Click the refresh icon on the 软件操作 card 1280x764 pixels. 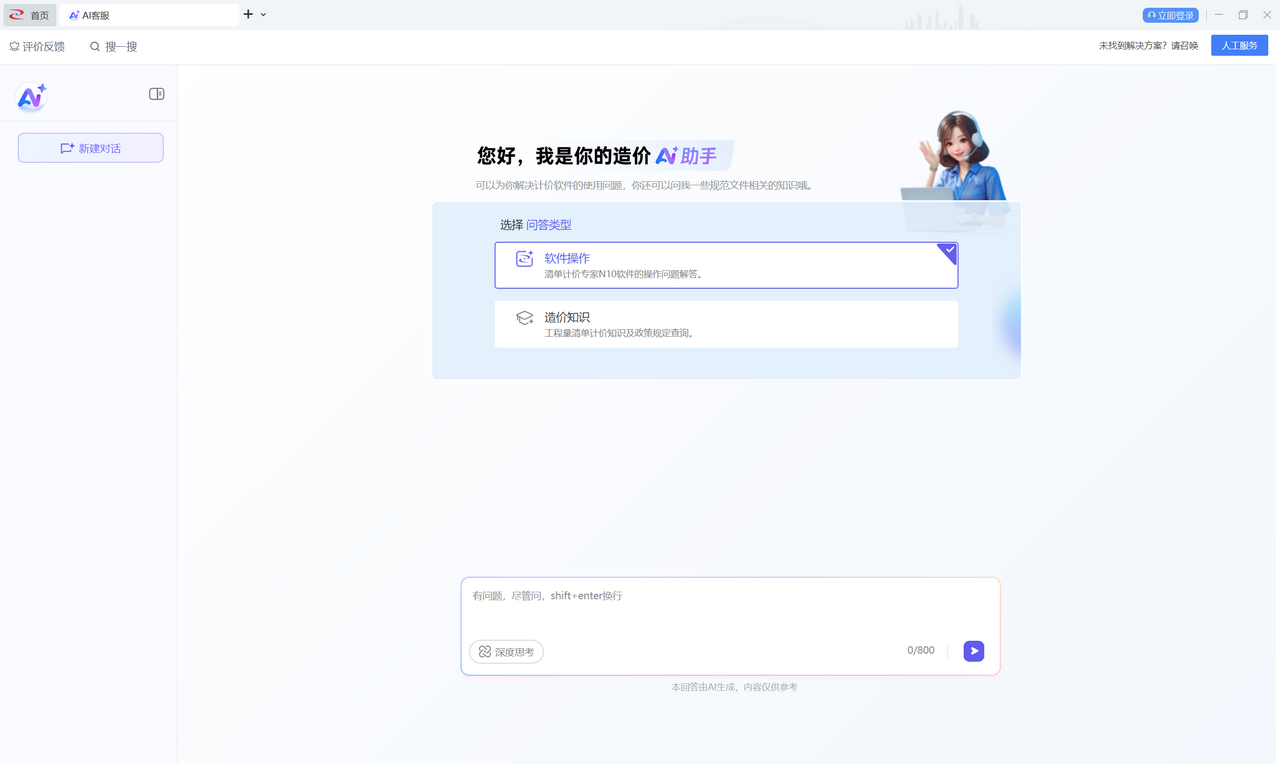point(524,257)
